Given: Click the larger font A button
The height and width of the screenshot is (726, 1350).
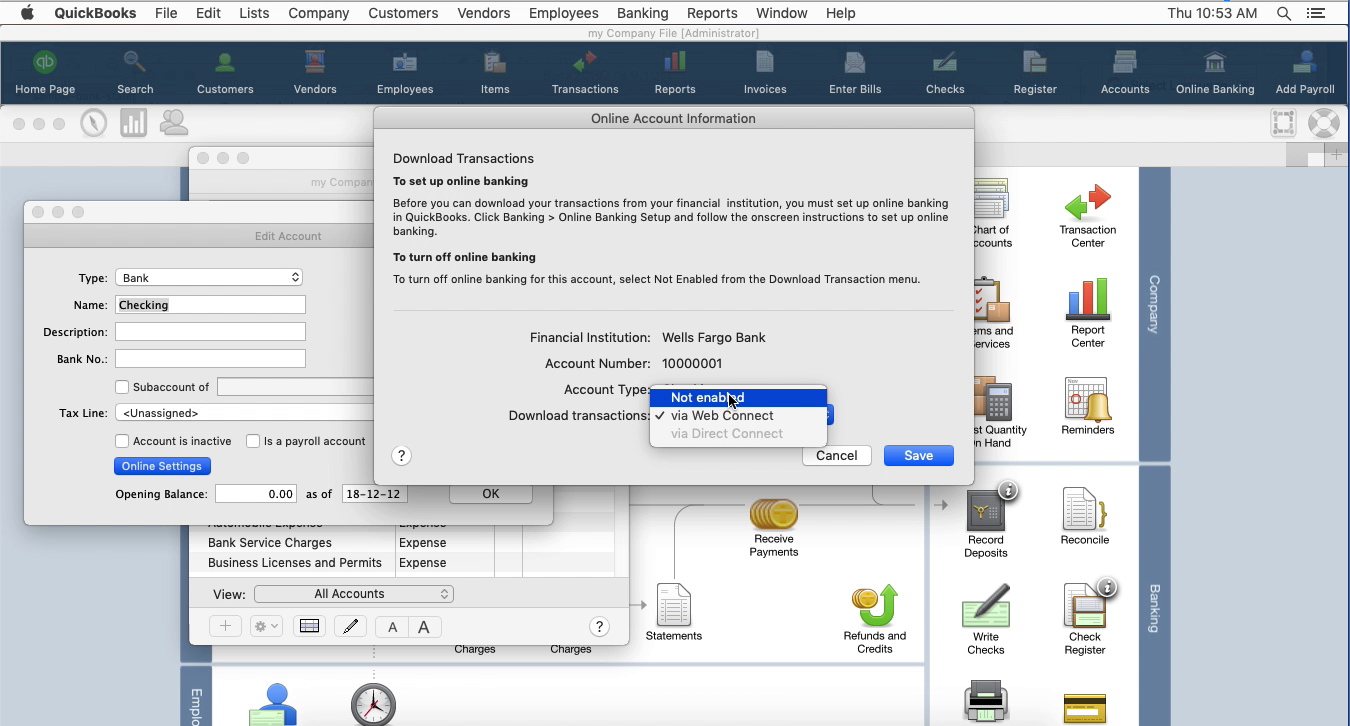Looking at the screenshot, I should tap(424, 627).
